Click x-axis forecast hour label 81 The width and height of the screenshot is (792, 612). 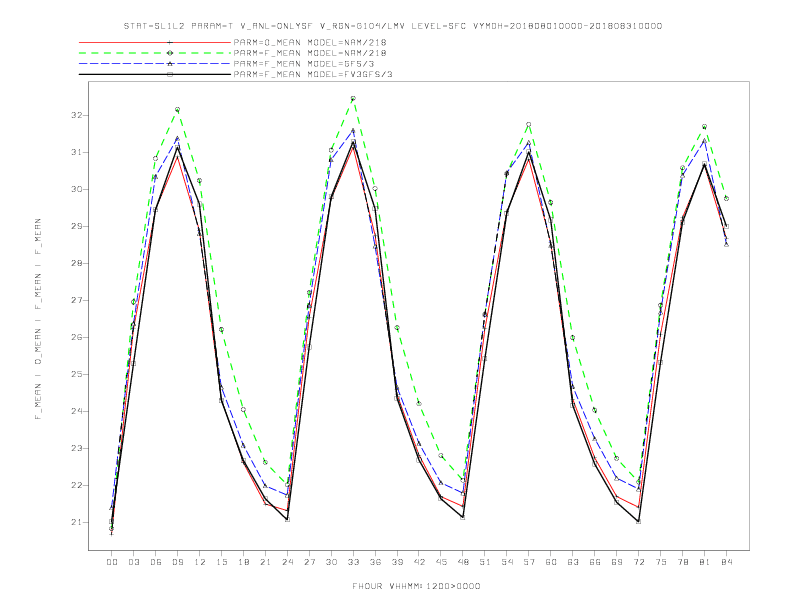click(x=705, y=562)
